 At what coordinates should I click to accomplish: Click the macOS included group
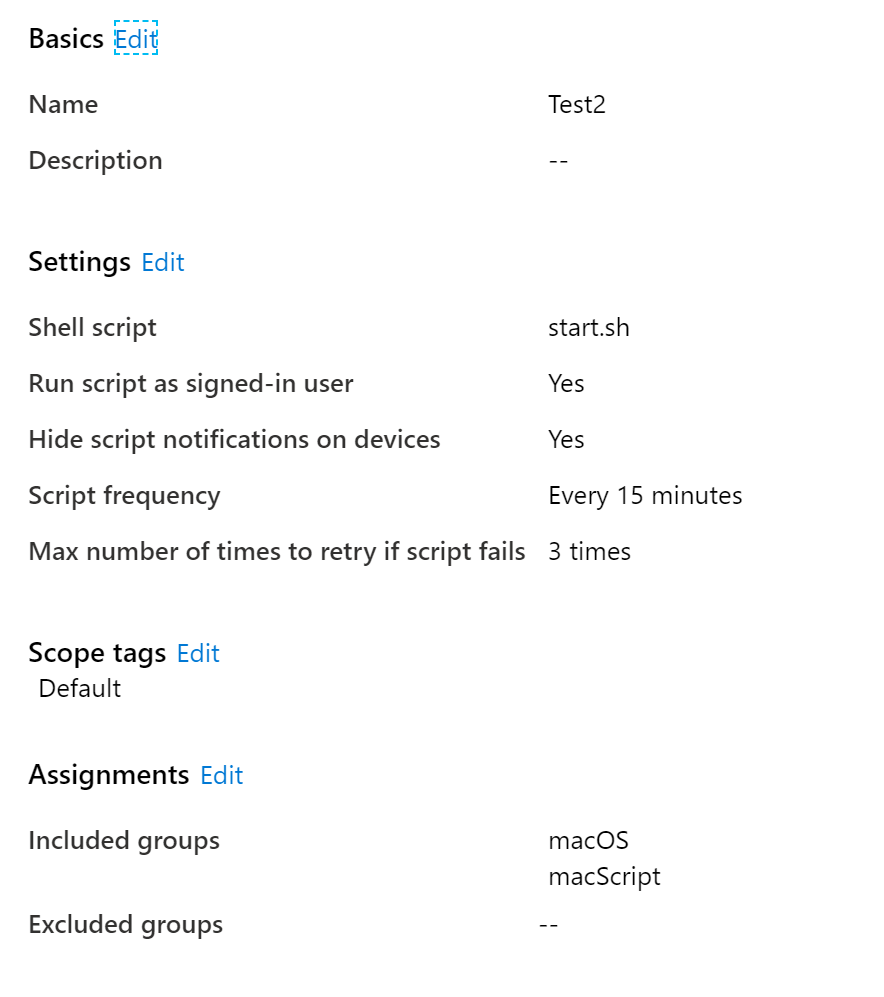point(588,841)
